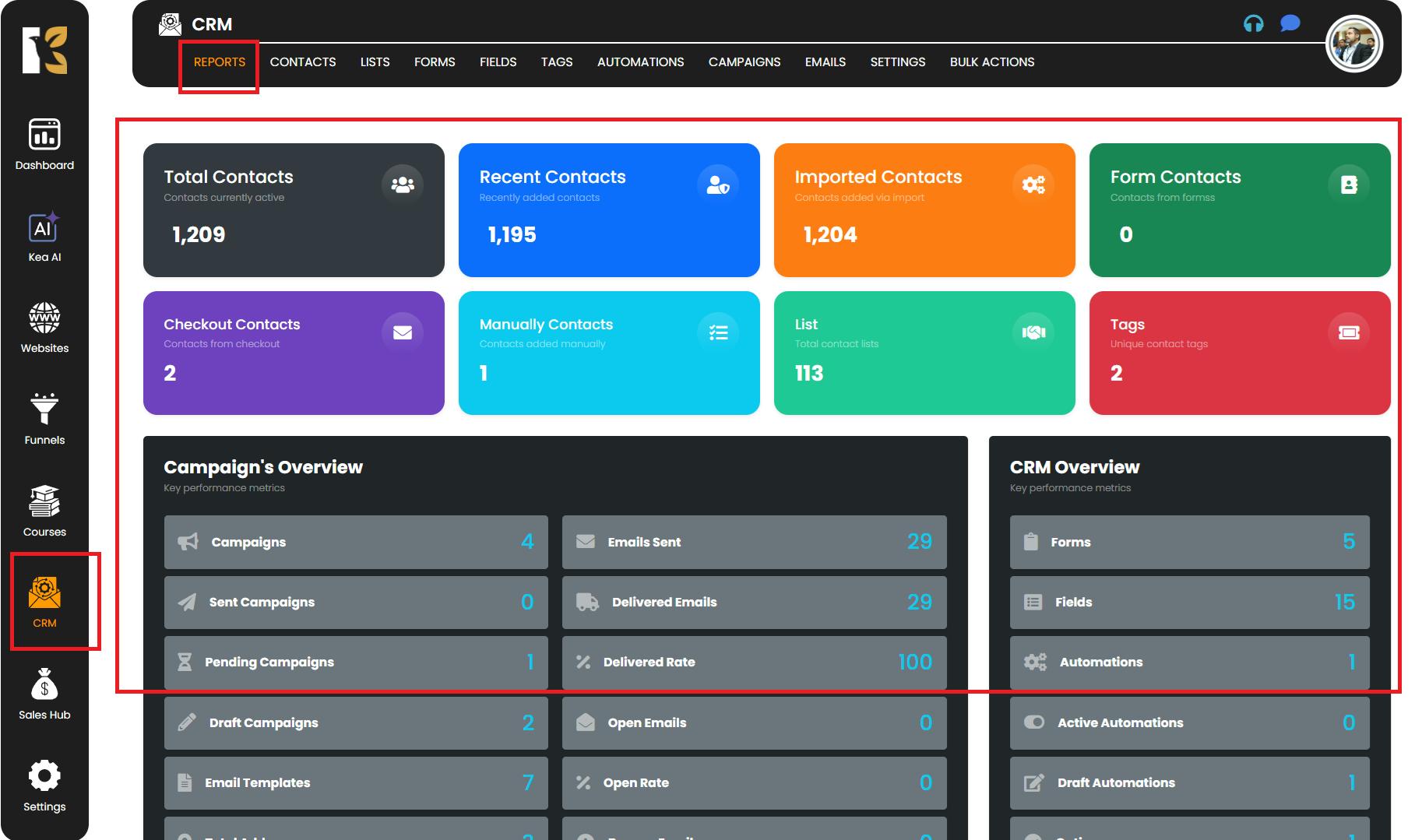The width and height of the screenshot is (1415, 840).
Task: Click the red Tags card
Action: [x=1239, y=353]
